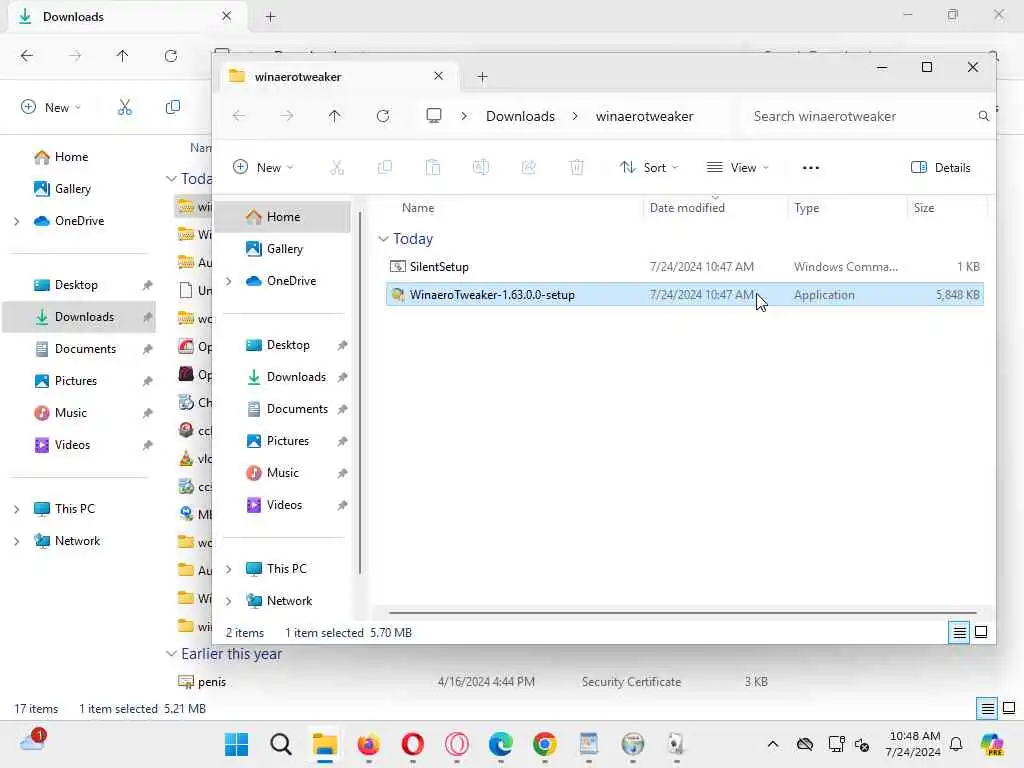The image size is (1024, 768).
Task: Show hidden system tray icons
Action: (773, 744)
